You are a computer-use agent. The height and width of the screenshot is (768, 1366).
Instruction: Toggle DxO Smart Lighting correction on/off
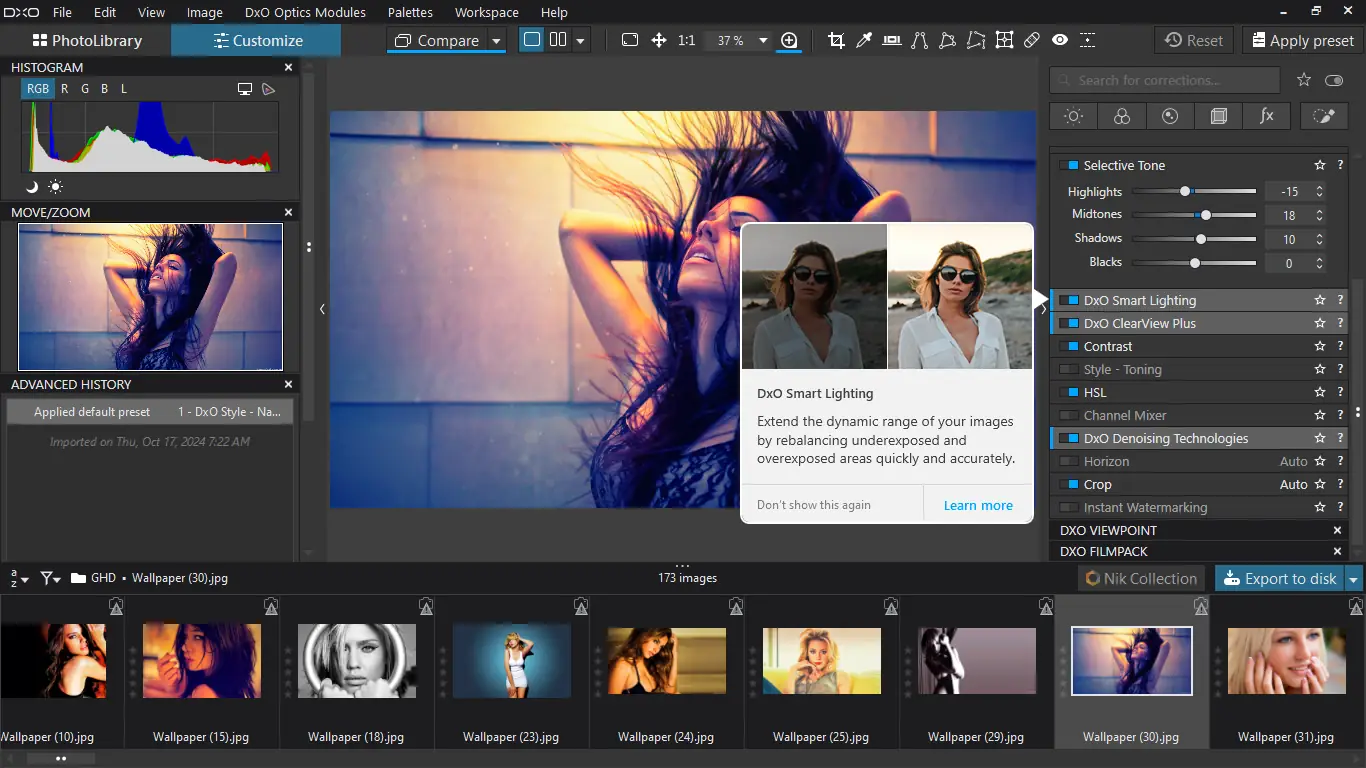coord(1068,300)
